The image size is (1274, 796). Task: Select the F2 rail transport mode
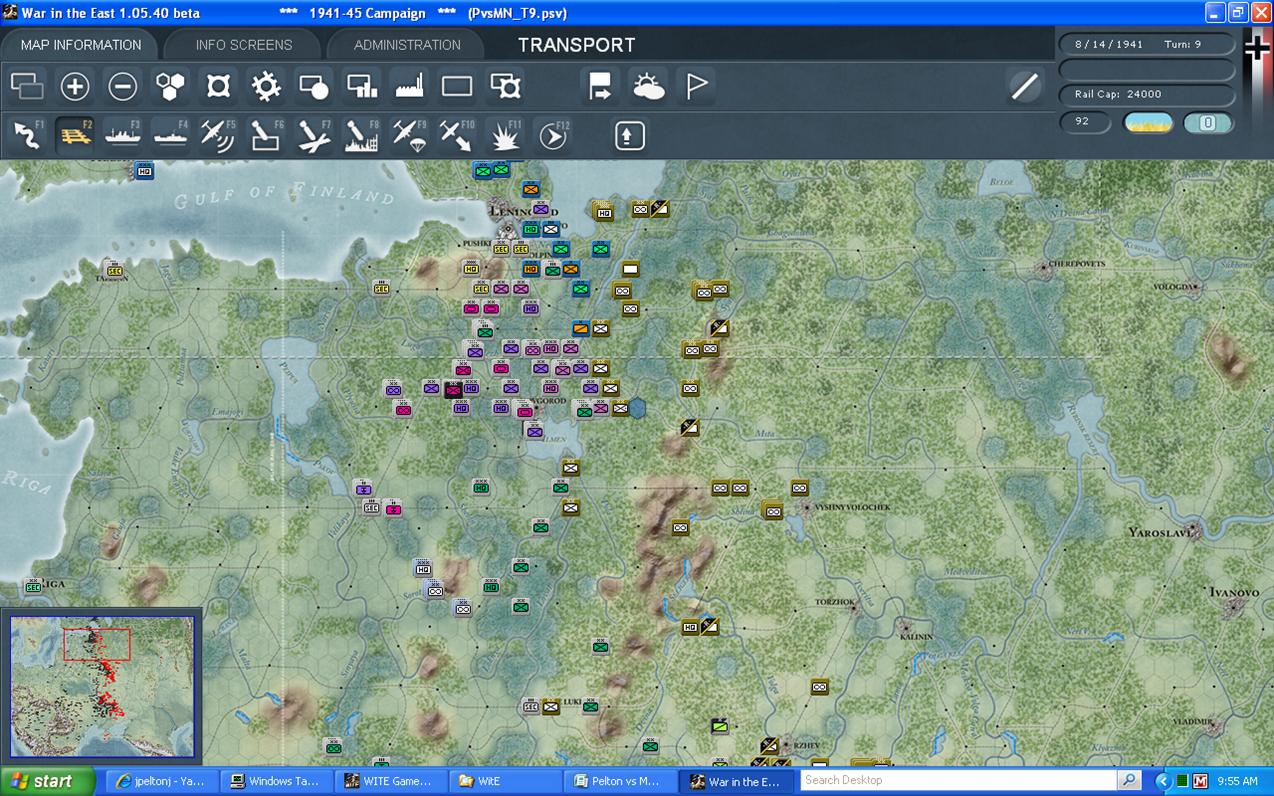tap(75, 135)
